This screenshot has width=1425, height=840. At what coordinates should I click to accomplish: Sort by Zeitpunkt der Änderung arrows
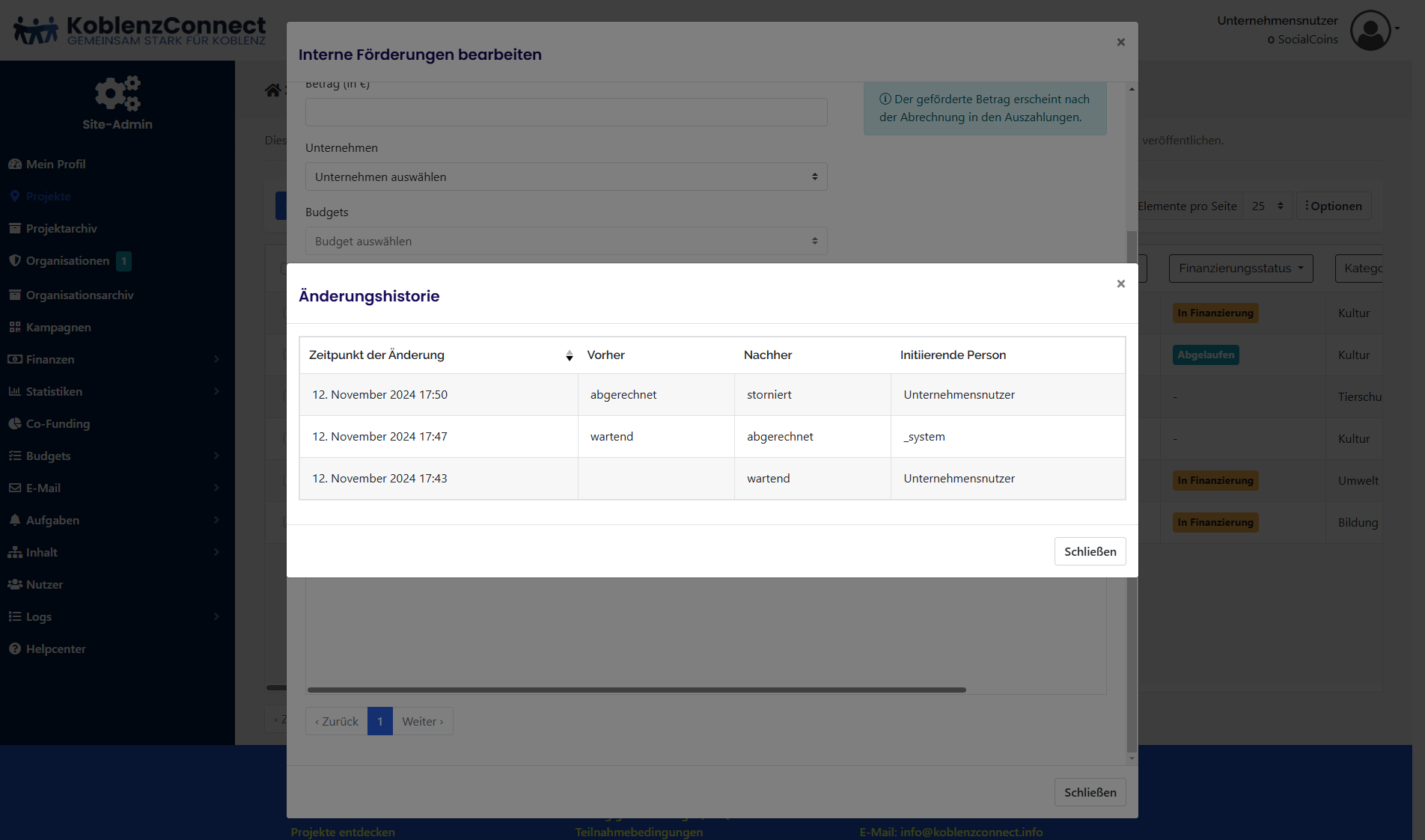click(569, 355)
